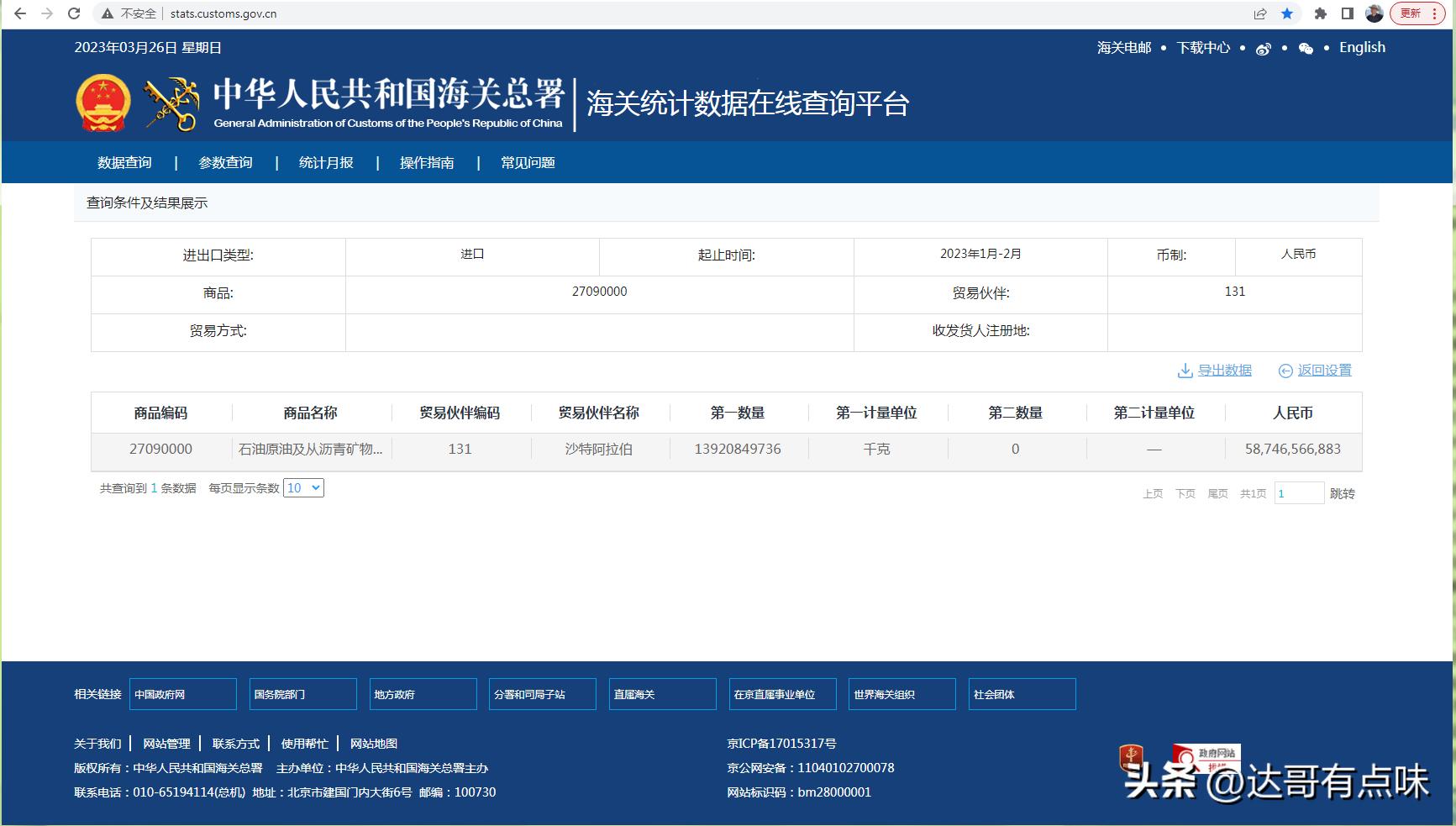Select the 参数查询 menu item
1456x826 pixels.
click(224, 162)
